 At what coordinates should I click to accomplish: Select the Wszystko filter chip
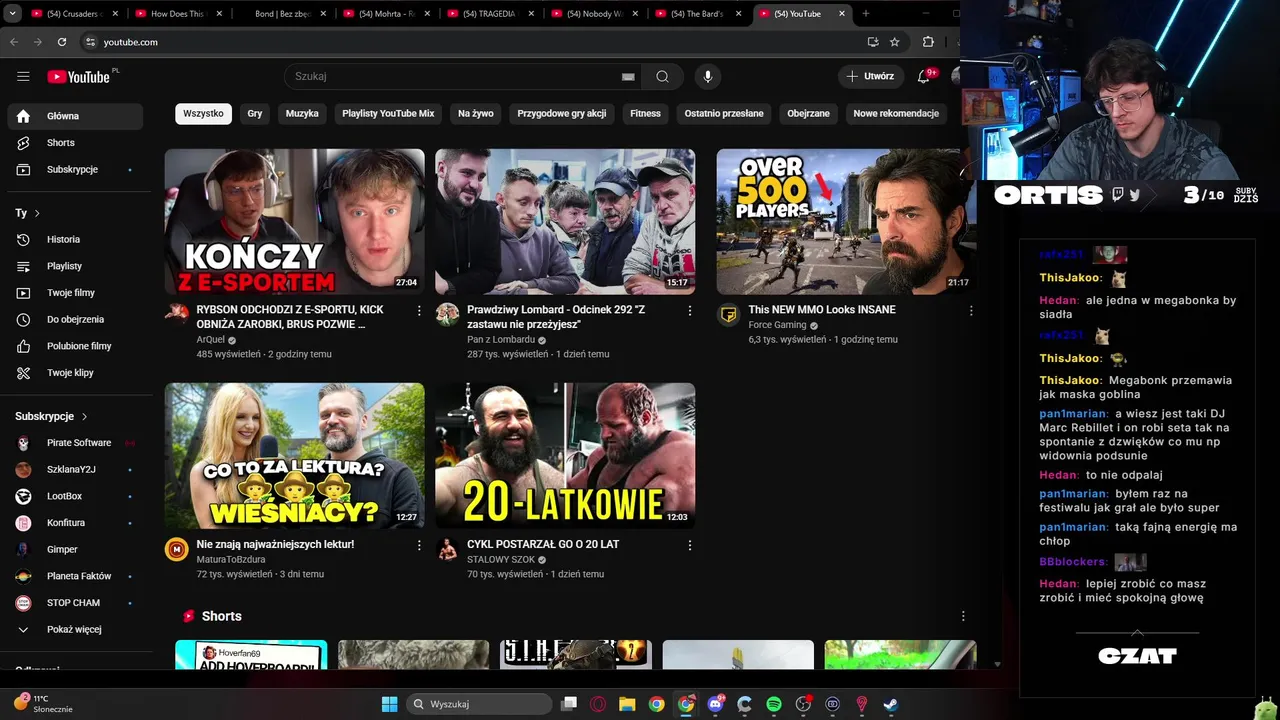click(203, 113)
